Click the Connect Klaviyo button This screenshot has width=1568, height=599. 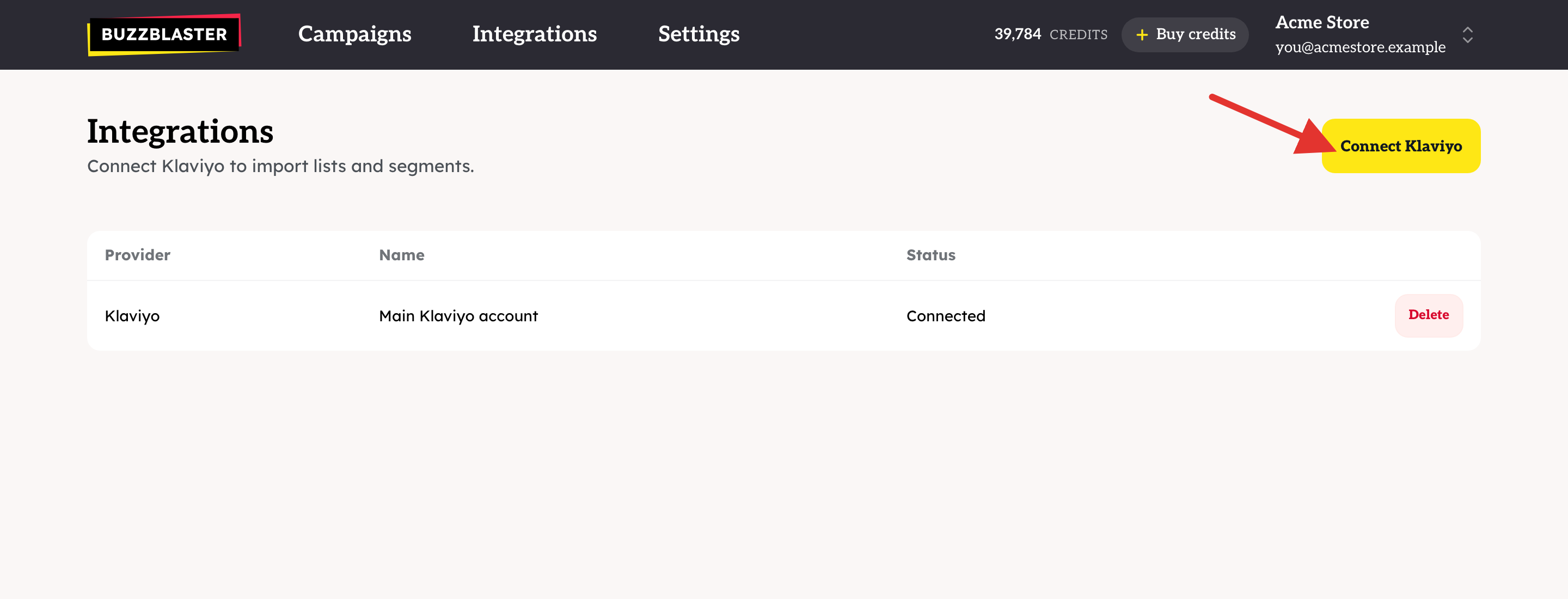tap(1401, 146)
